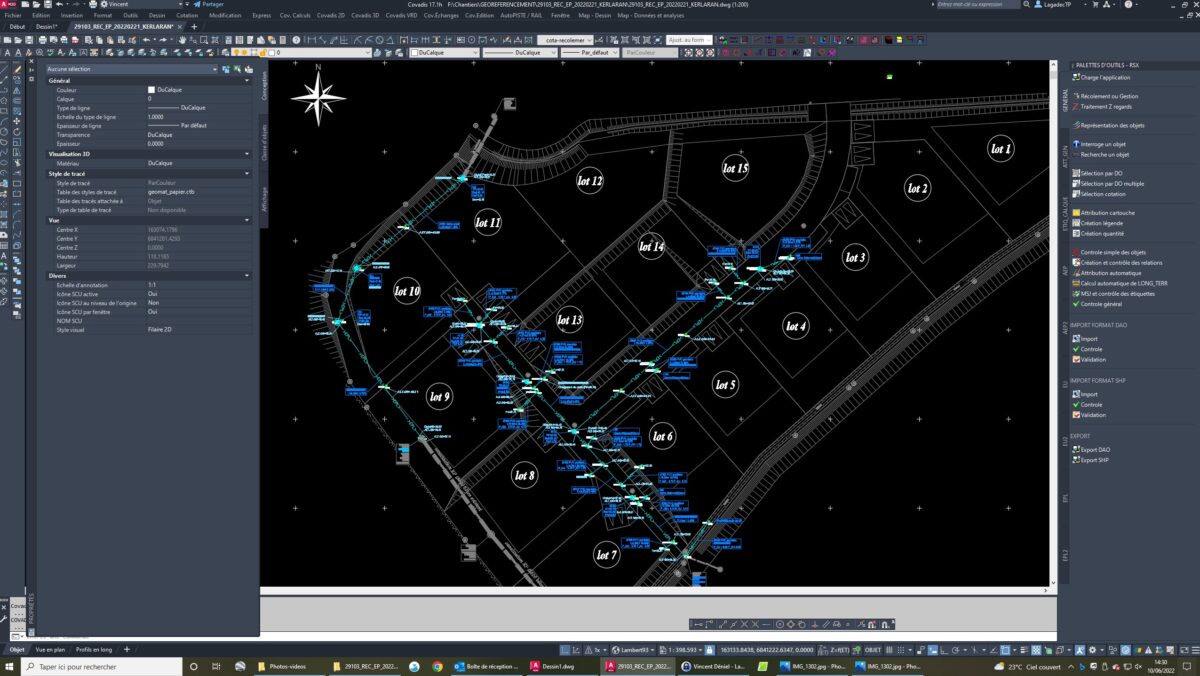Switch to the Dessin1 drawing tab
The width and height of the screenshot is (1200, 676).
45,26
